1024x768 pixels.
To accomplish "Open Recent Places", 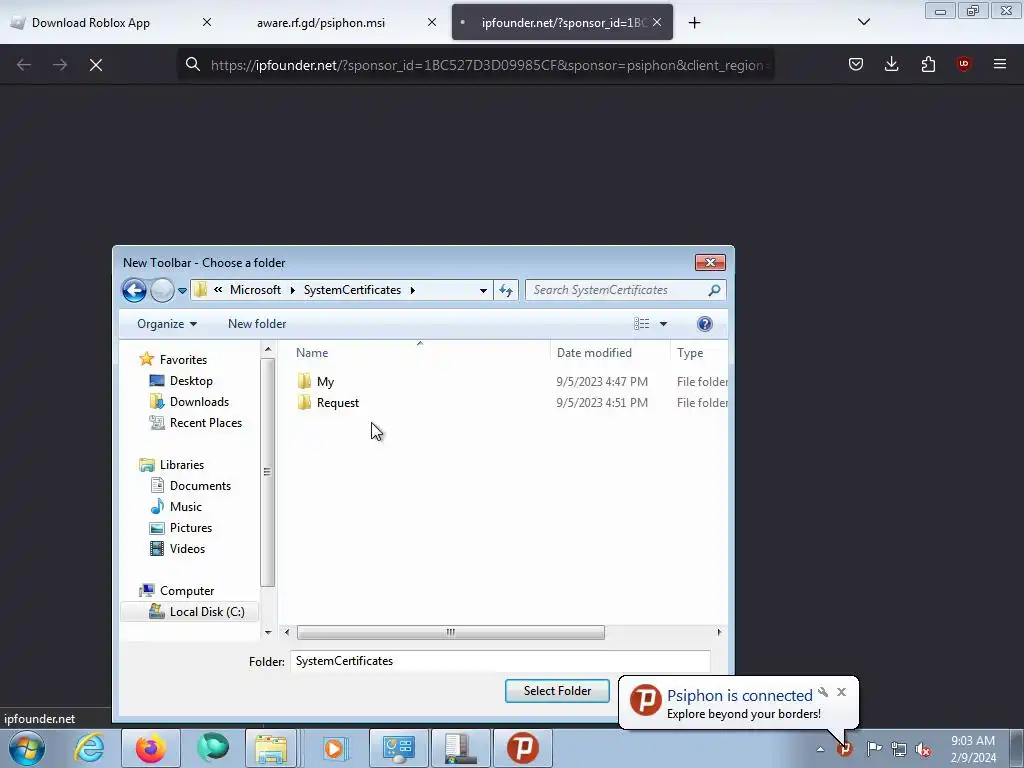I will coord(206,423).
